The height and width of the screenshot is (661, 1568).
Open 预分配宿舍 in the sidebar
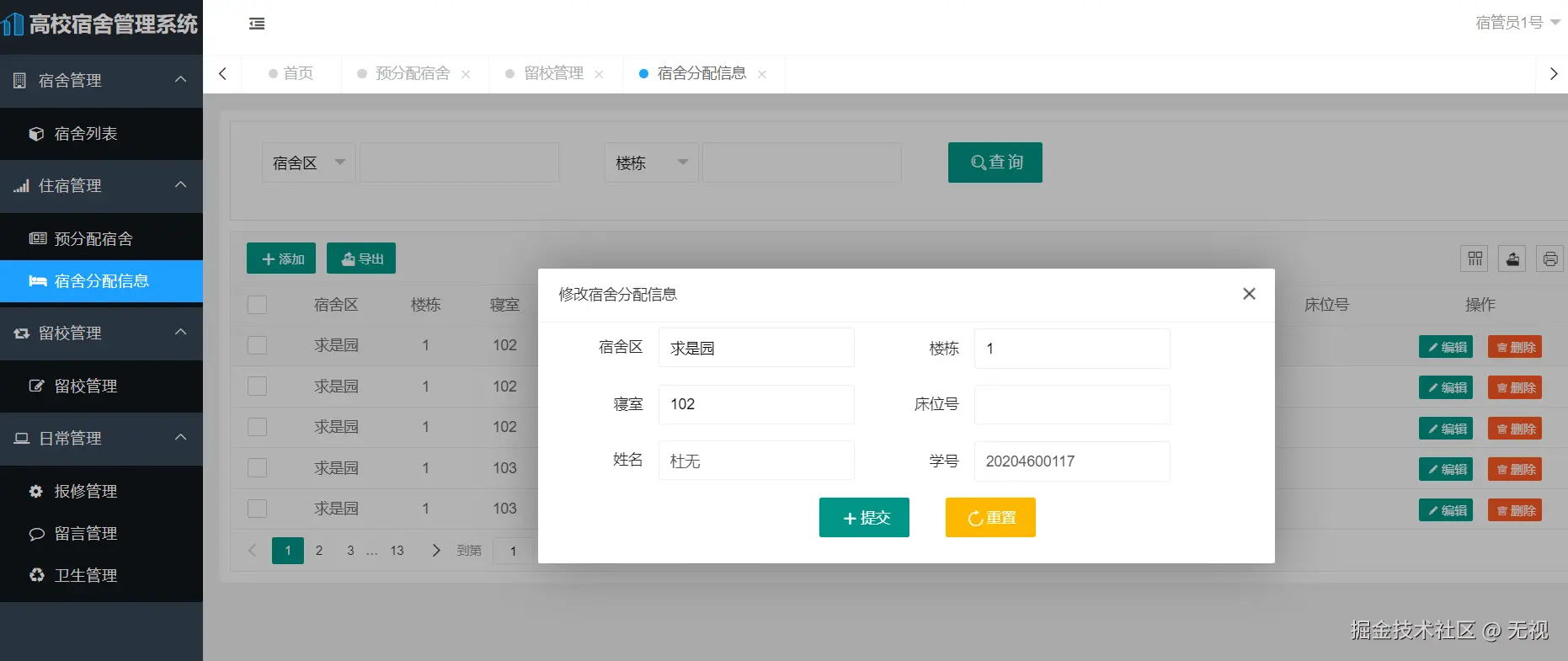pyautogui.click(x=101, y=239)
